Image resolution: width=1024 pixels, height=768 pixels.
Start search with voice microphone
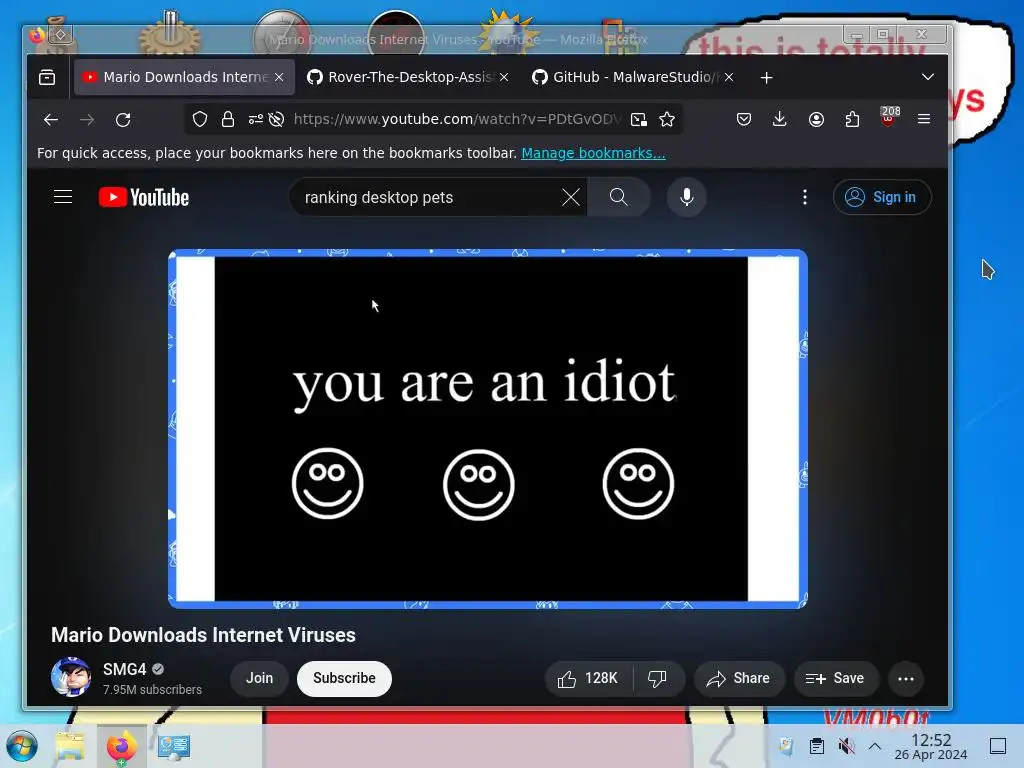tap(686, 197)
